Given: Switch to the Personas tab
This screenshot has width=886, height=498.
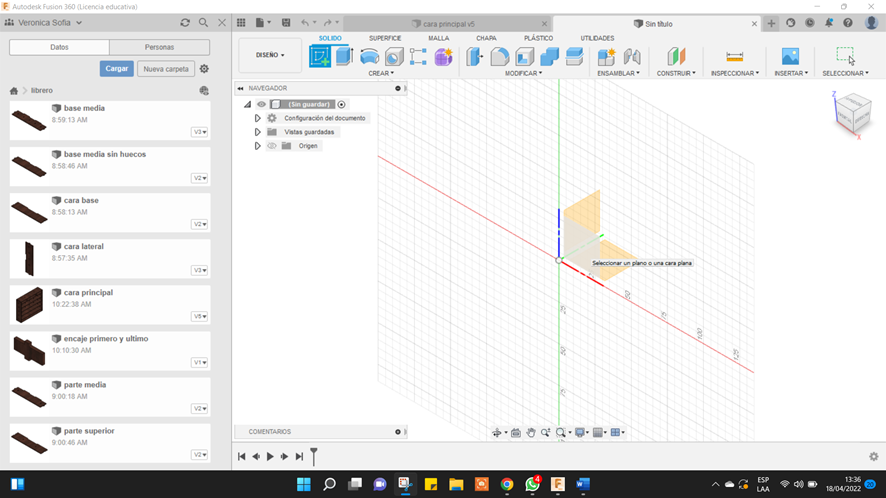Looking at the screenshot, I should pos(159,47).
